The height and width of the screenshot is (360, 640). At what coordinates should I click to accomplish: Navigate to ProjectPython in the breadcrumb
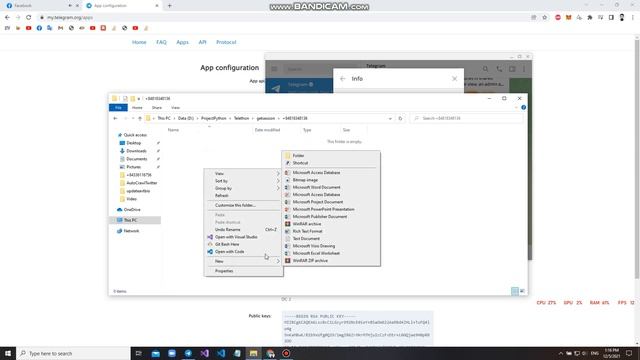213,118
